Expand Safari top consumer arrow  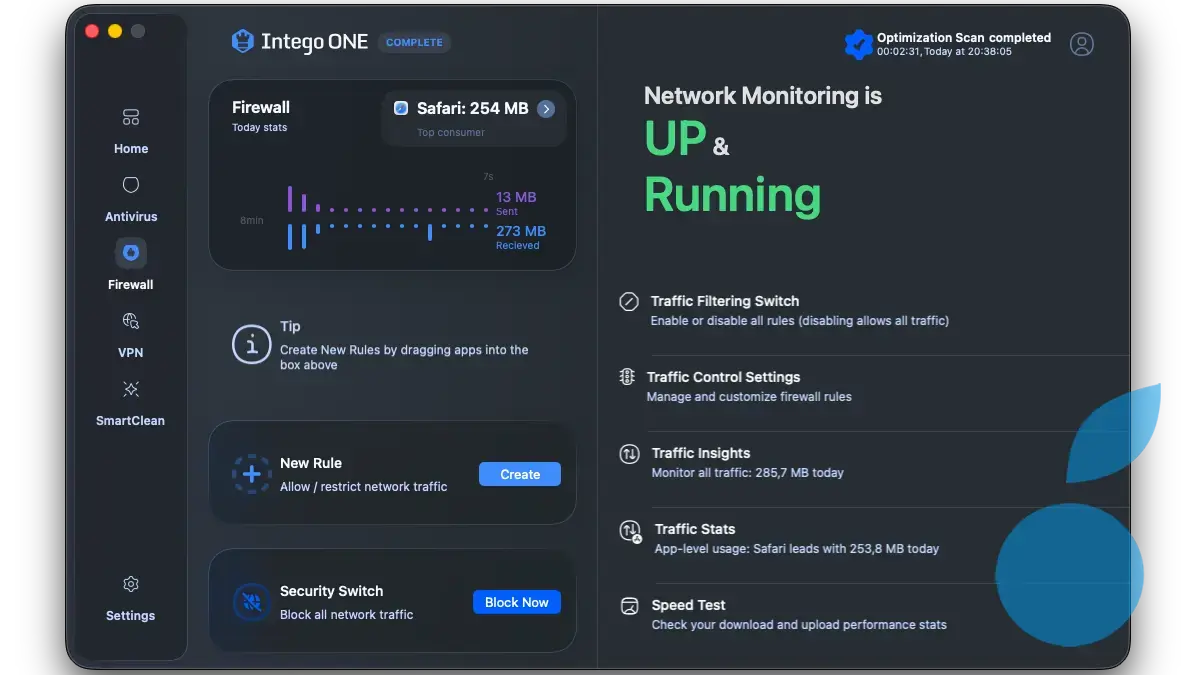pyautogui.click(x=546, y=109)
